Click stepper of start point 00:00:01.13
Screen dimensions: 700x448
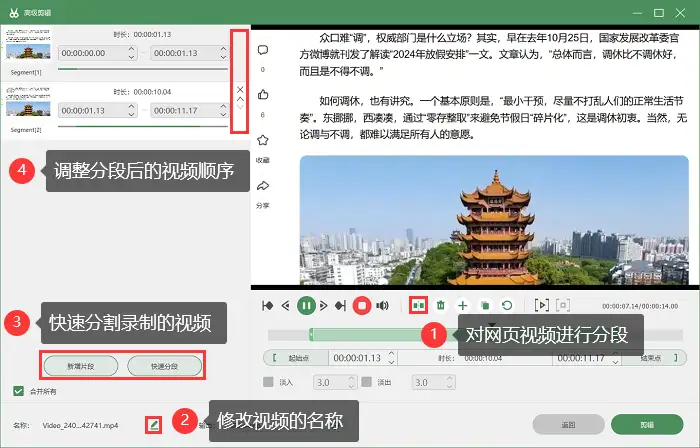[x=392, y=357]
